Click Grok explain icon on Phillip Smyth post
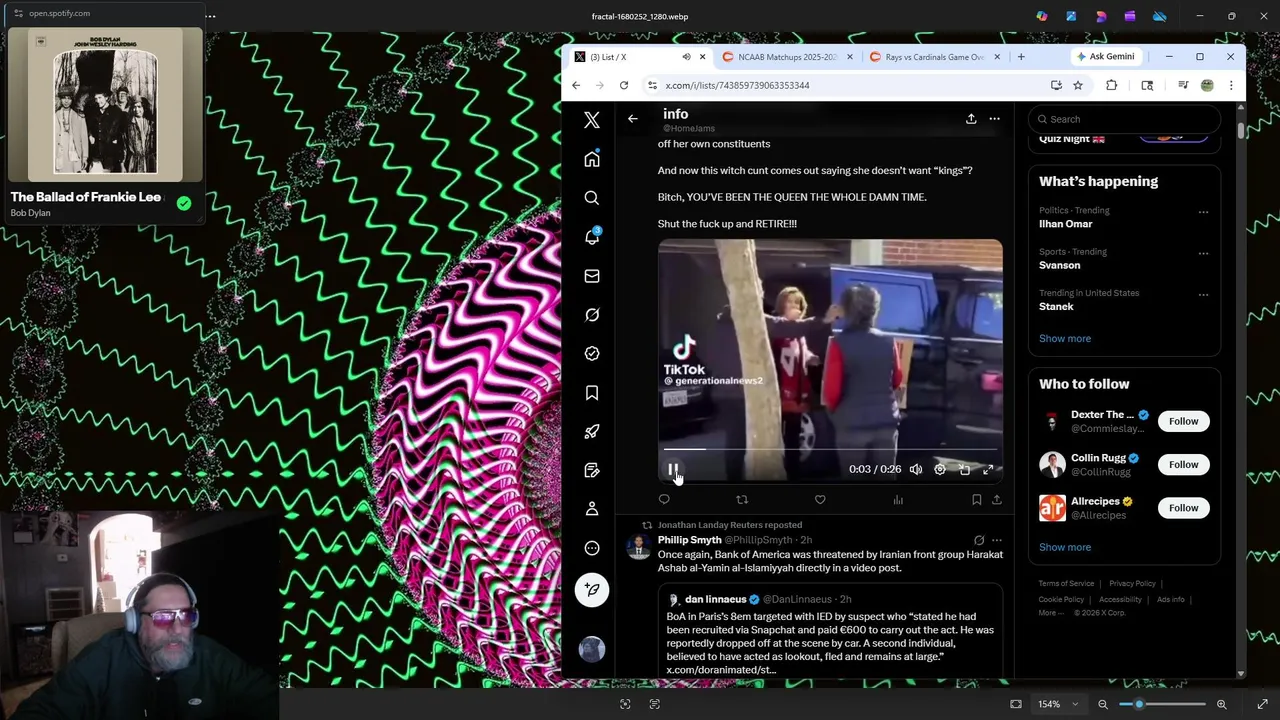The height and width of the screenshot is (720, 1280). (x=979, y=540)
